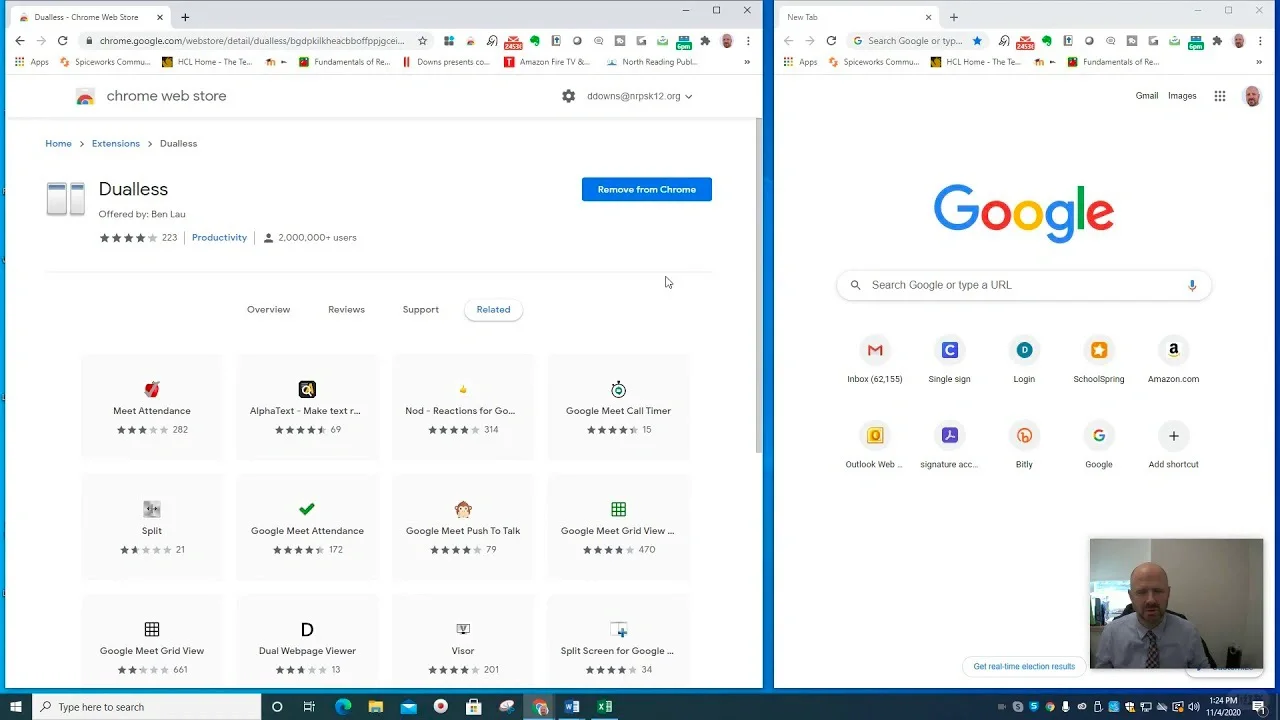
Task: Open the Gmail unread counter extension
Action: tap(512, 41)
